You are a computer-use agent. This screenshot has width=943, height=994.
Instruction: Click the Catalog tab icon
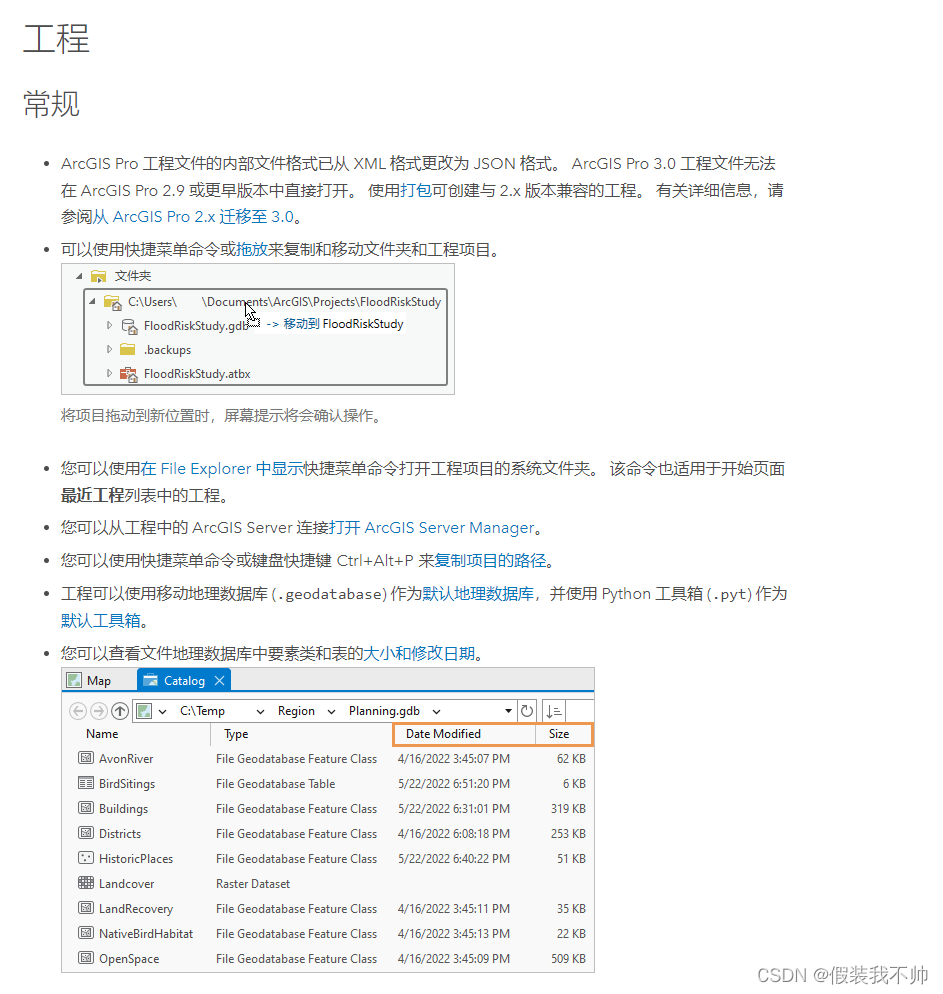[x=150, y=680]
